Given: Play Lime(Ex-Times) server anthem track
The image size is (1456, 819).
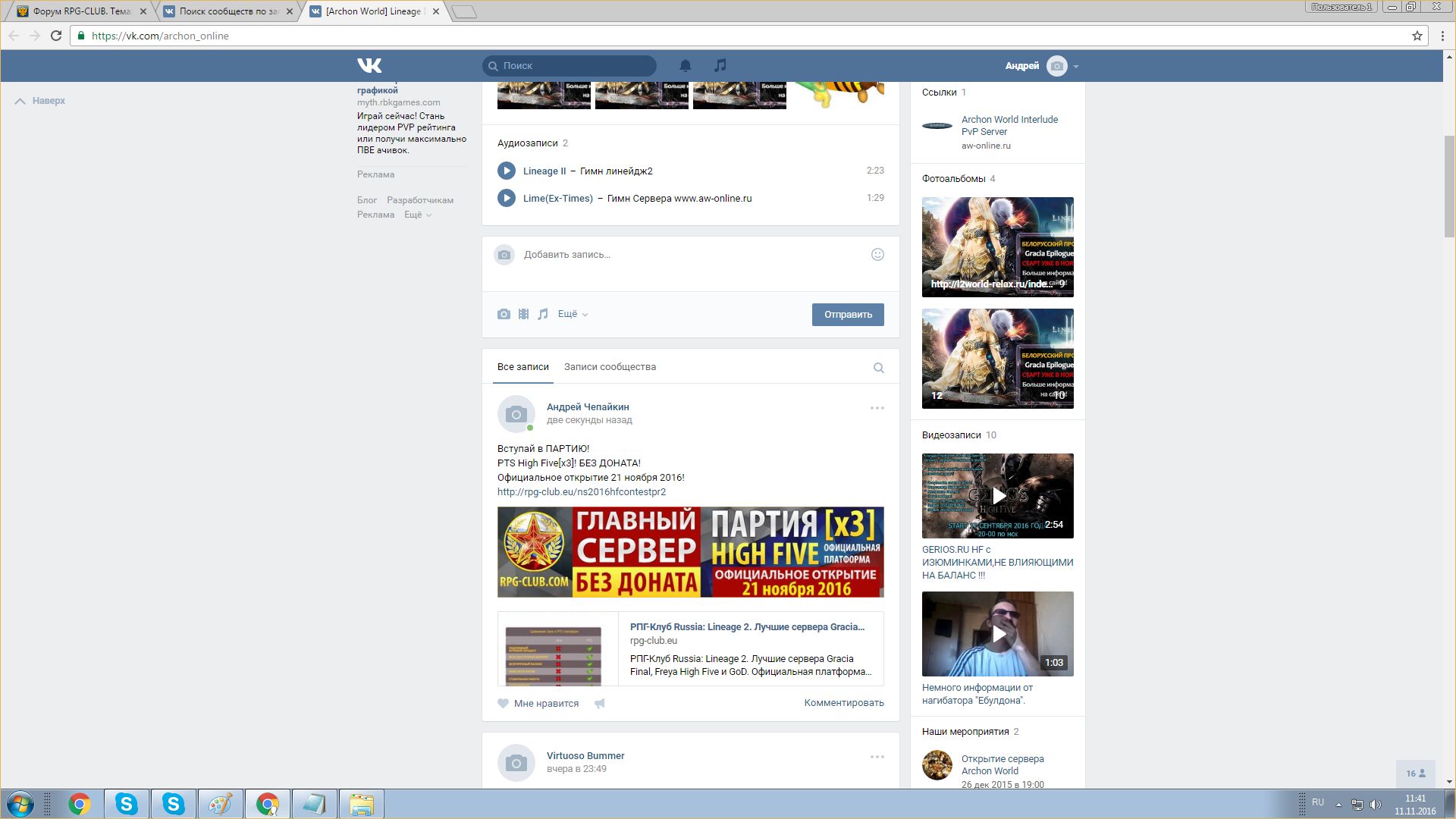Looking at the screenshot, I should pyautogui.click(x=506, y=199).
